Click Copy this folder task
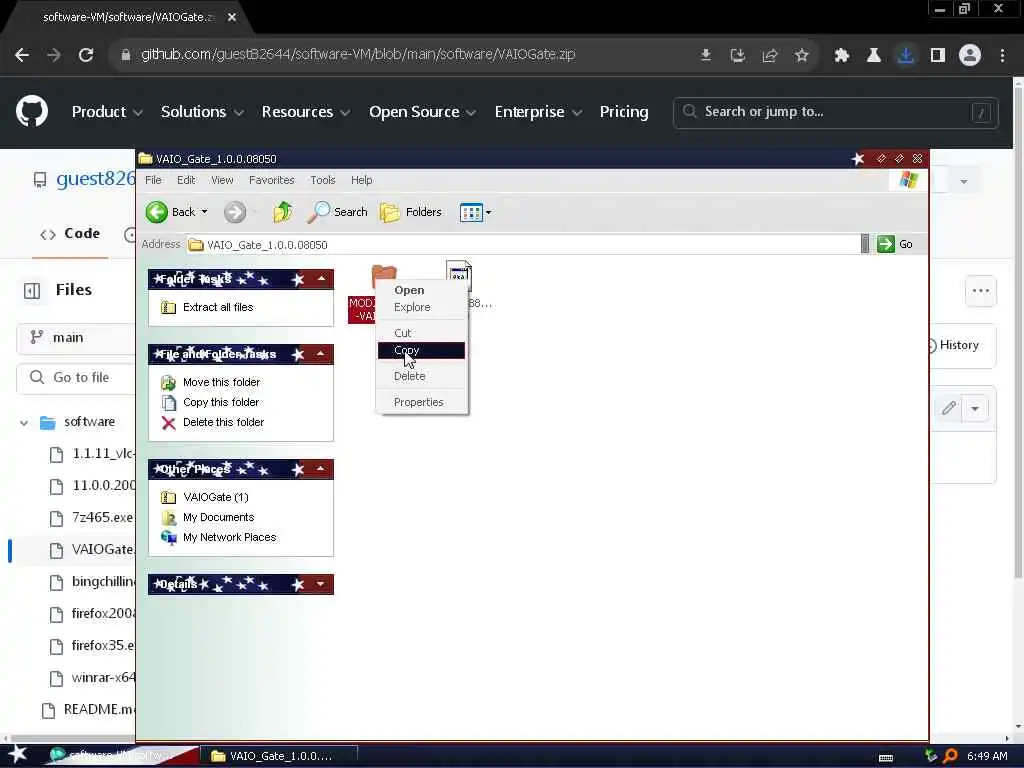 pos(221,402)
